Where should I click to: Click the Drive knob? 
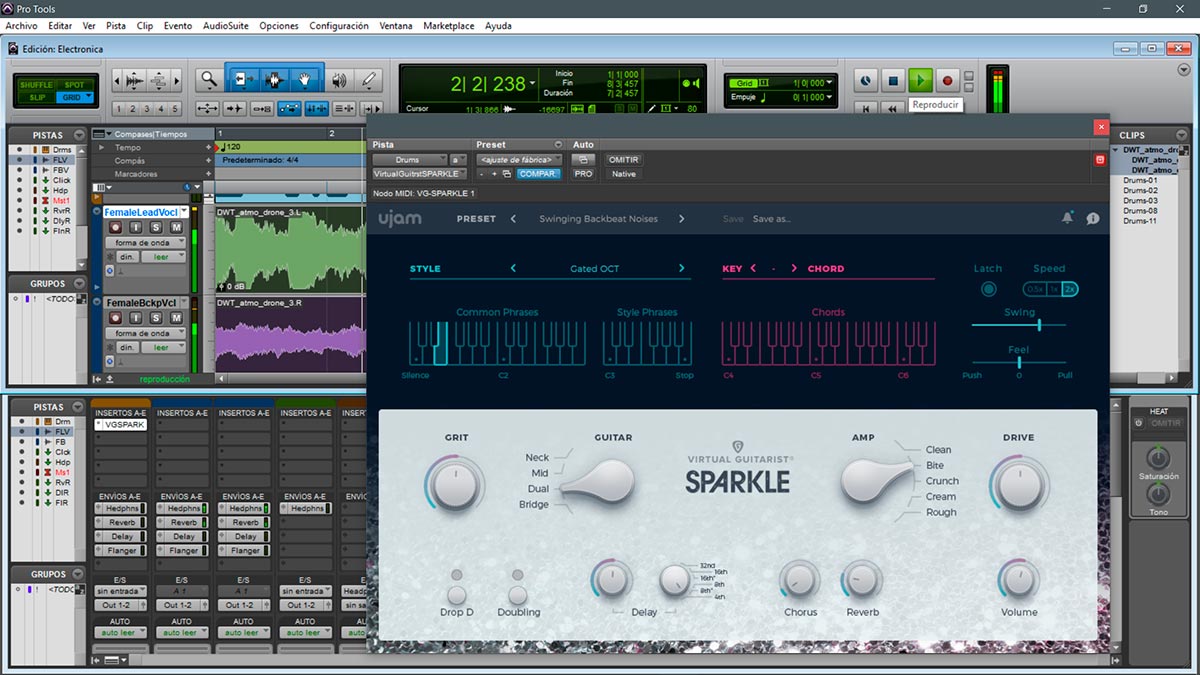pos(1018,485)
